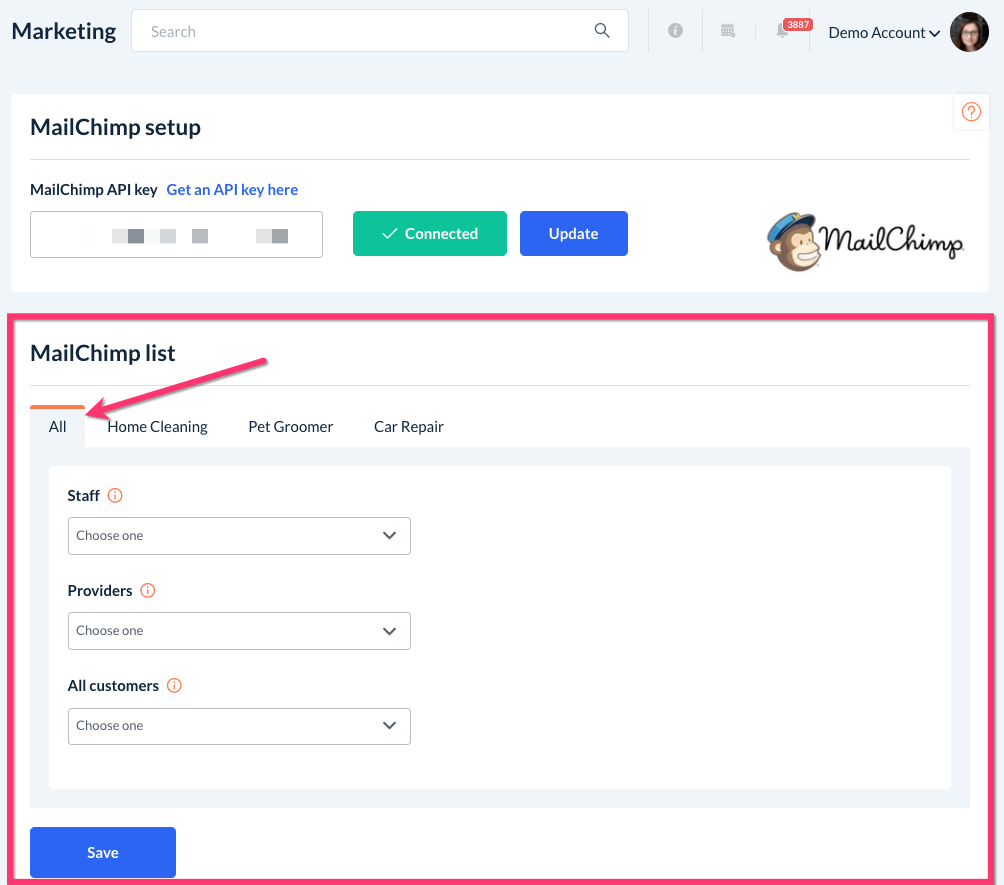Click the search magnifier icon

point(602,31)
